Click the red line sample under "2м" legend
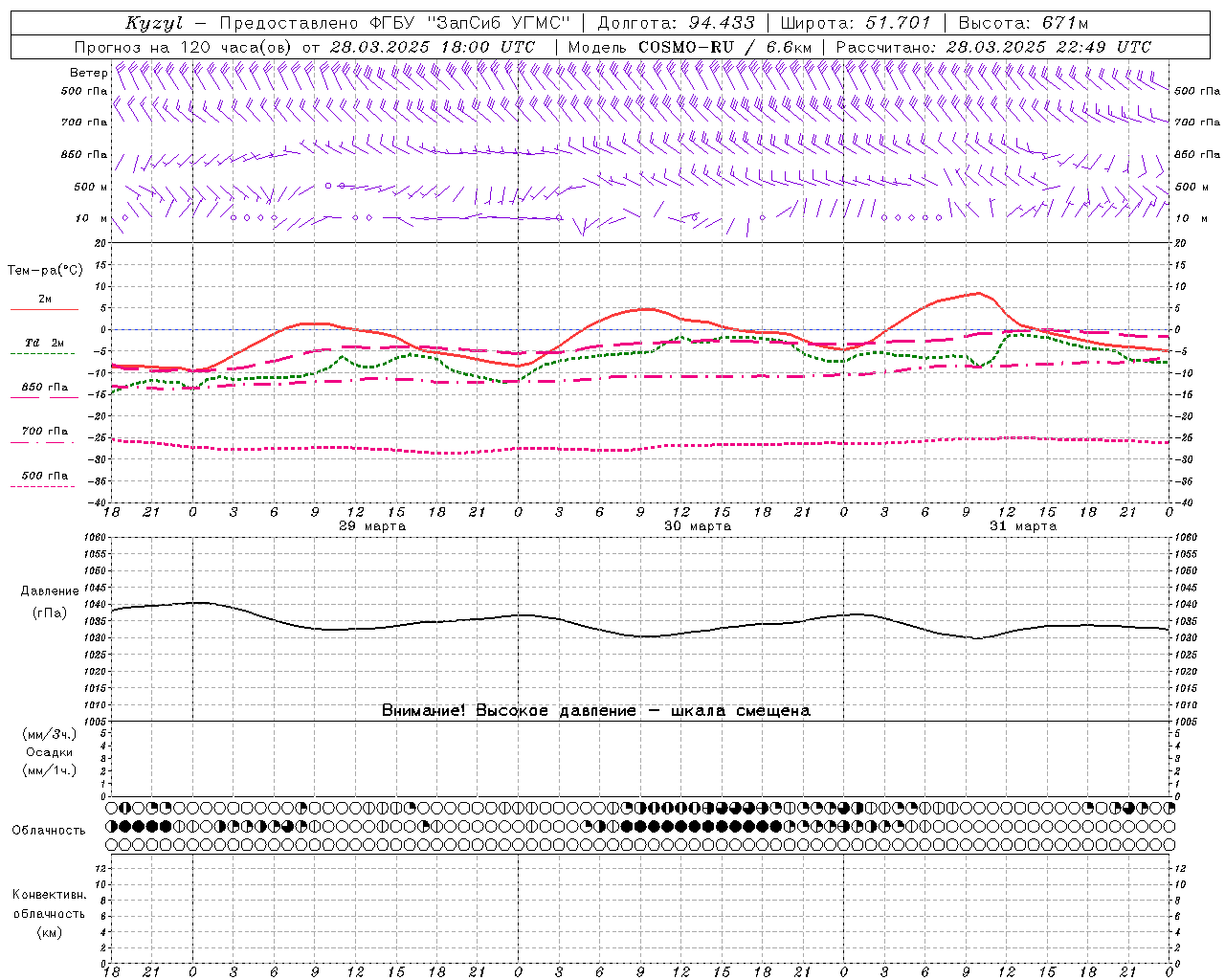Viewport: 1225px width, 980px height. coord(44,309)
